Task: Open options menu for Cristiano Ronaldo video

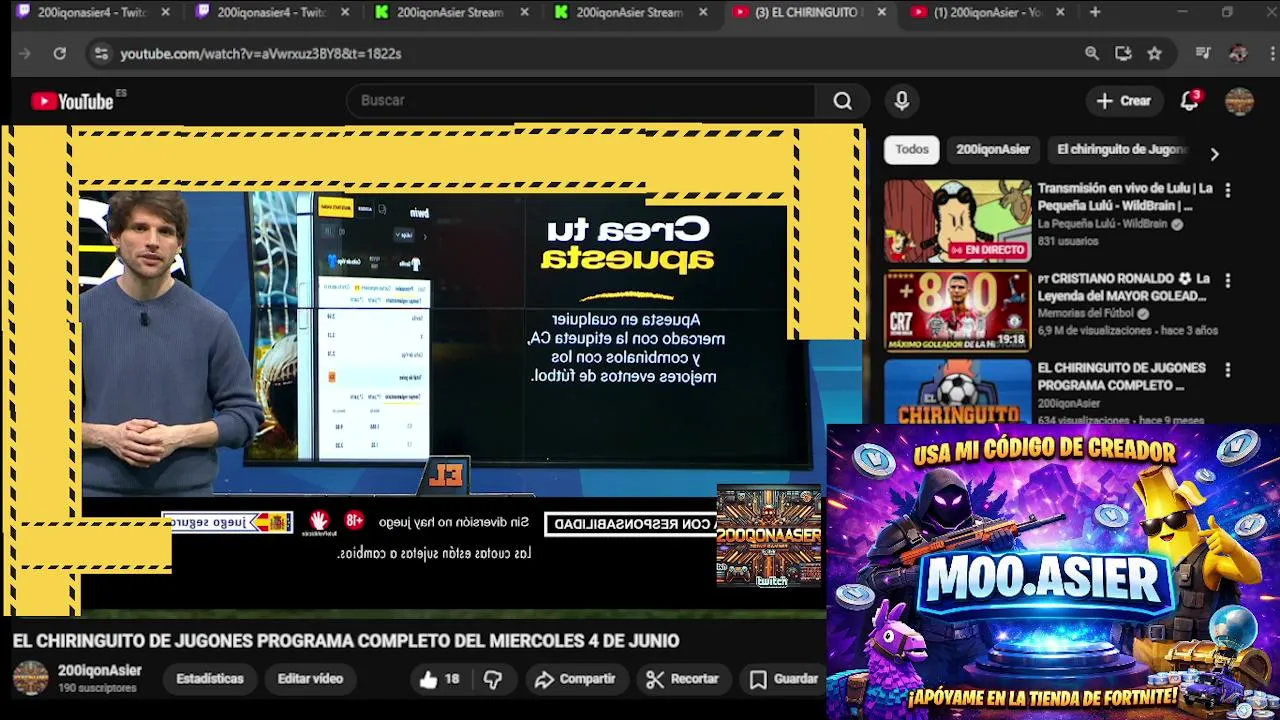Action: [x=1228, y=280]
